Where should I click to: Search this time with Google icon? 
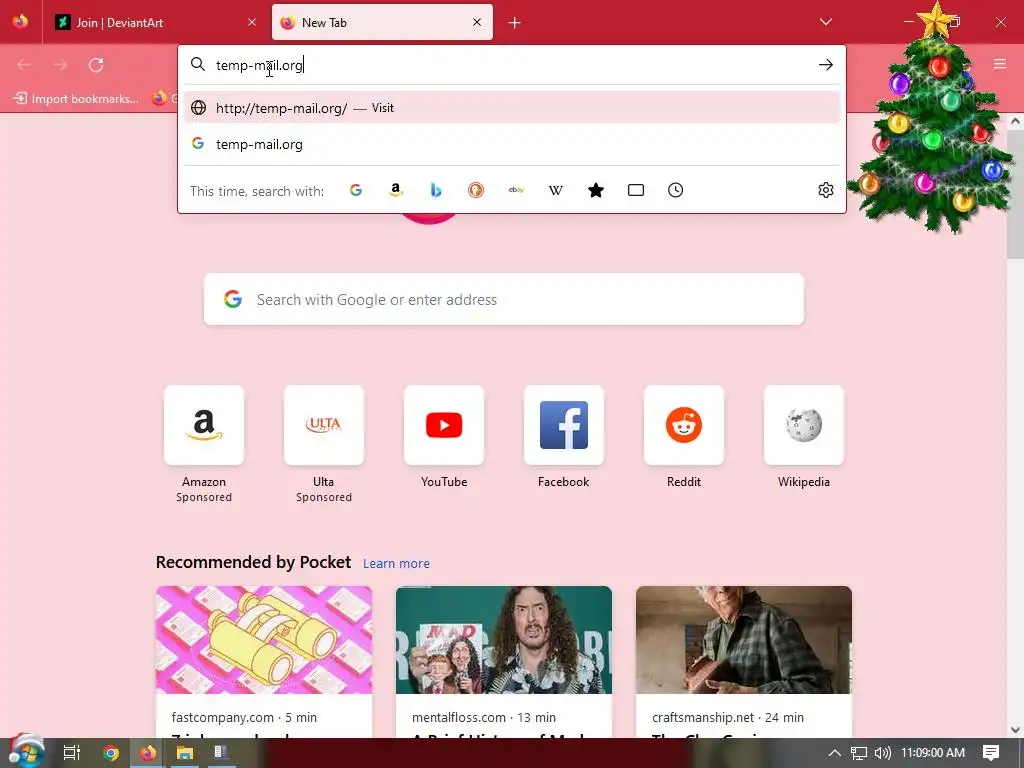(x=355, y=190)
